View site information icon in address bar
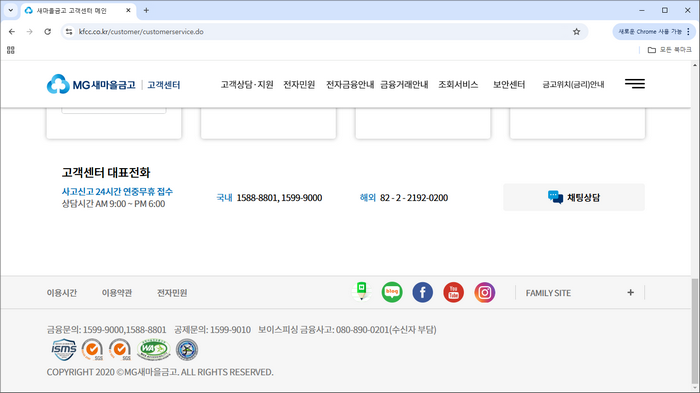The width and height of the screenshot is (700, 393). coord(69,32)
